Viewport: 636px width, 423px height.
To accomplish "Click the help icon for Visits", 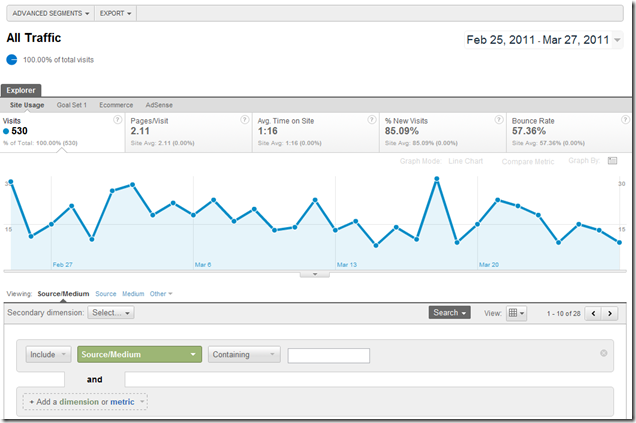I will pyautogui.click(x=117, y=120).
